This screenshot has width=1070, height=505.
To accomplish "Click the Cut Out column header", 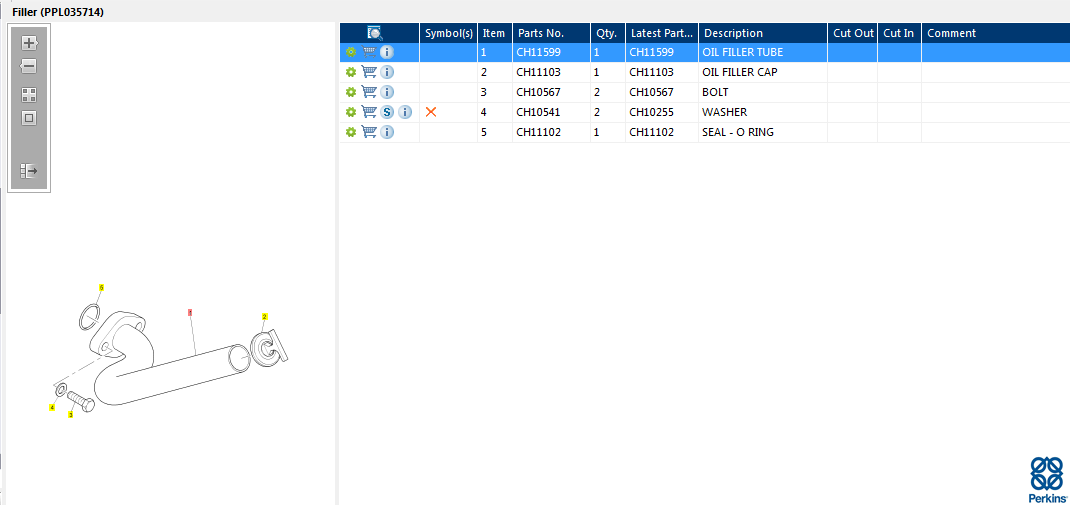I will coord(853,33).
